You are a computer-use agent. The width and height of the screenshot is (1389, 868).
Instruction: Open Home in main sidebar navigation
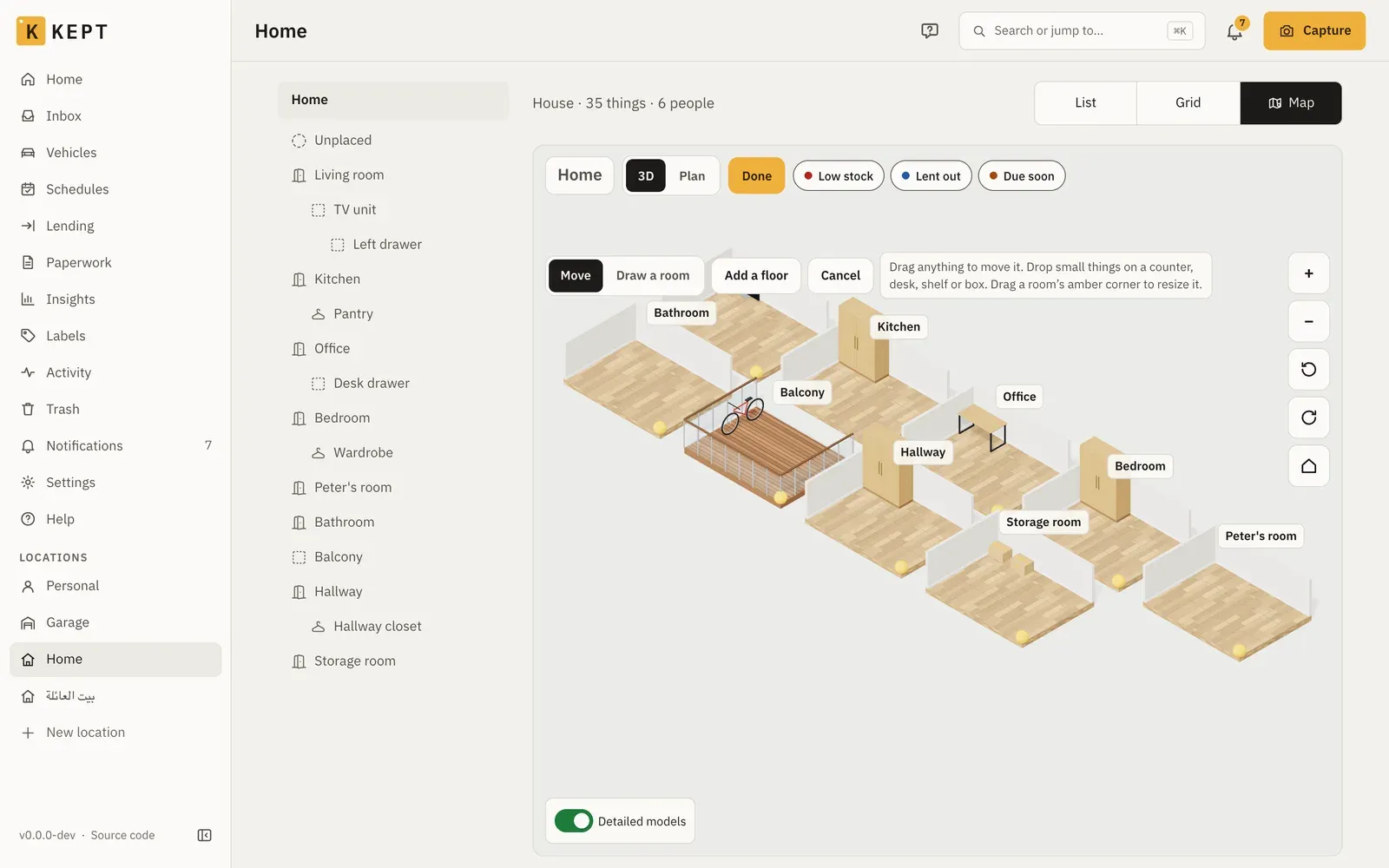[115, 79]
